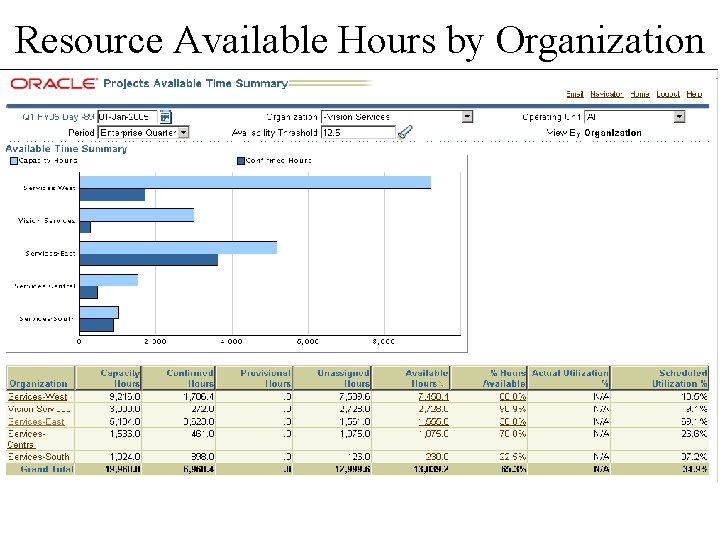
Task: Click the Availability Threshold 12.5 field
Action: [358, 133]
